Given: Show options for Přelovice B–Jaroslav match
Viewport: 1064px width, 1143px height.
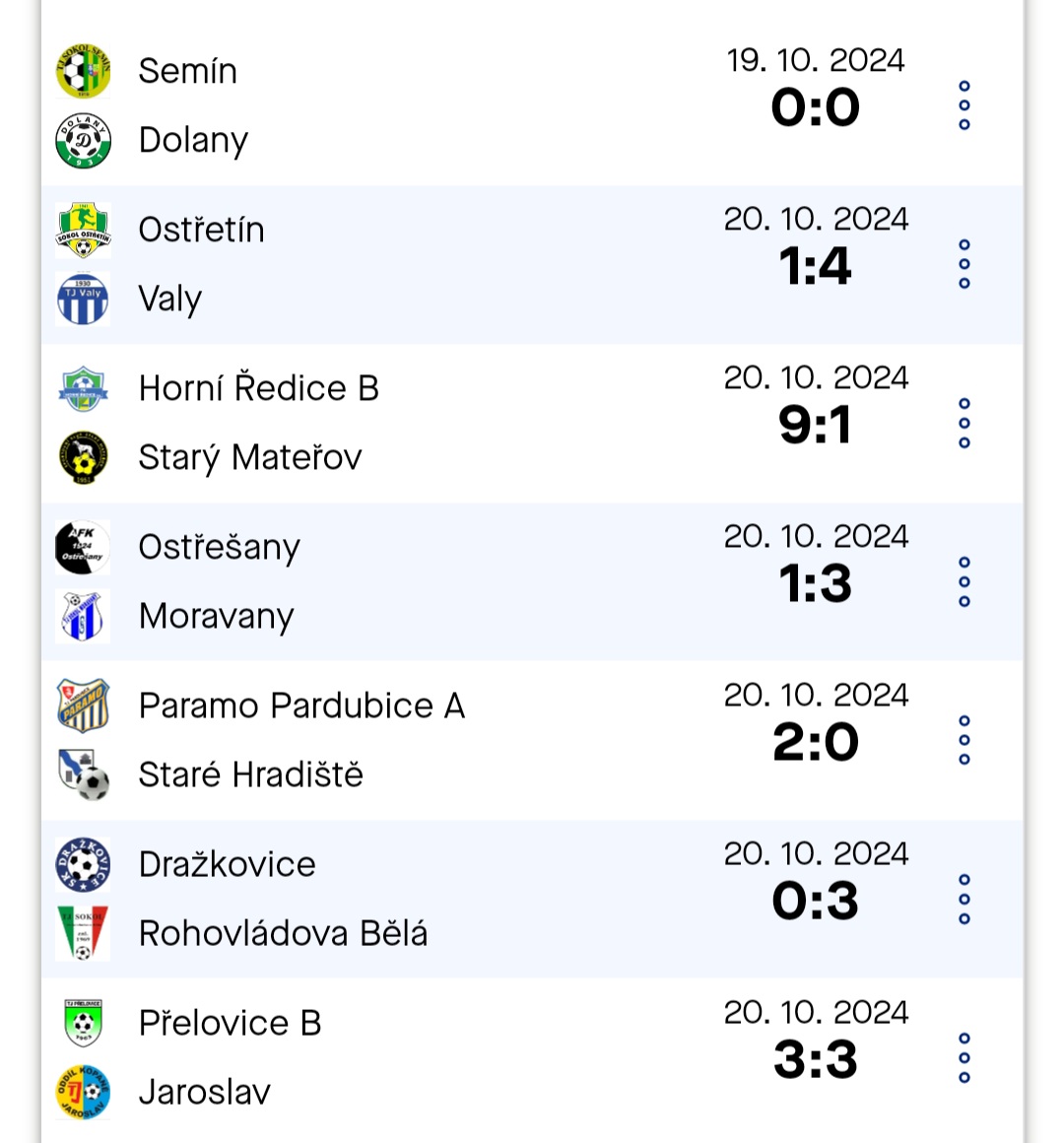Looking at the screenshot, I should 964,1057.
